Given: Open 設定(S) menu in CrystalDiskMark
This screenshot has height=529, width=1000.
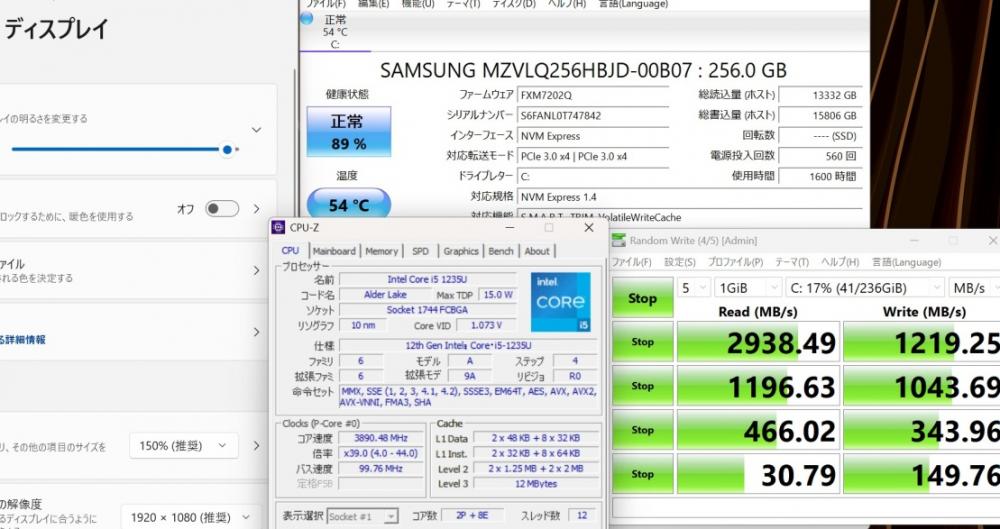Looking at the screenshot, I should [680, 262].
